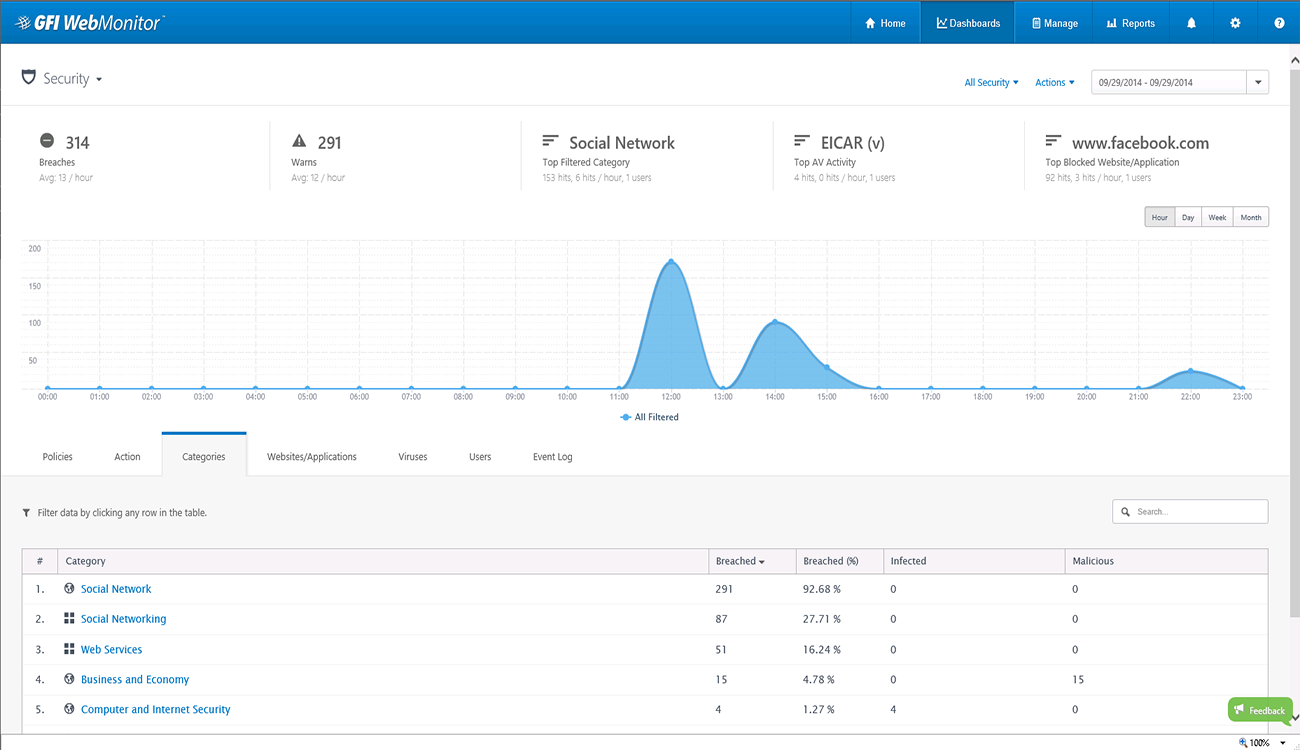Viewport: 1300px width, 750px height.
Task: Click globe icon beside Business and Economy
Action: point(70,678)
